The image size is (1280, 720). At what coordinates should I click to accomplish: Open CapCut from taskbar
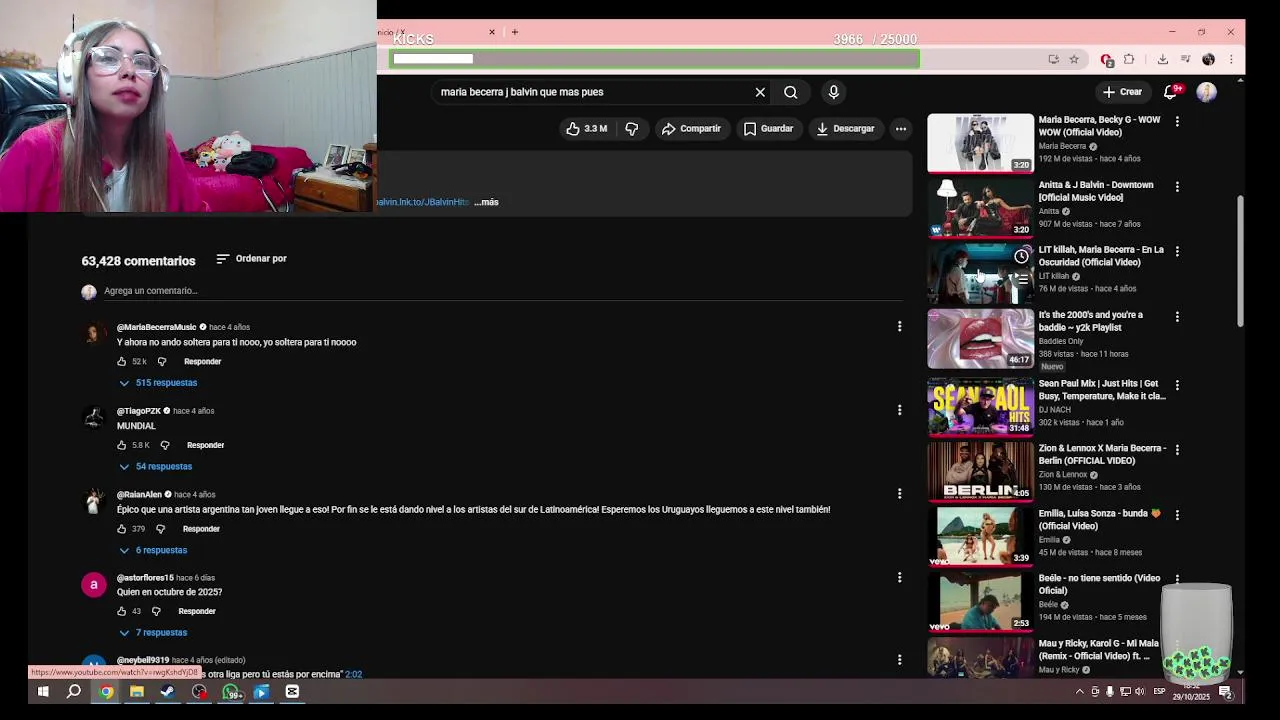tap(292, 692)
